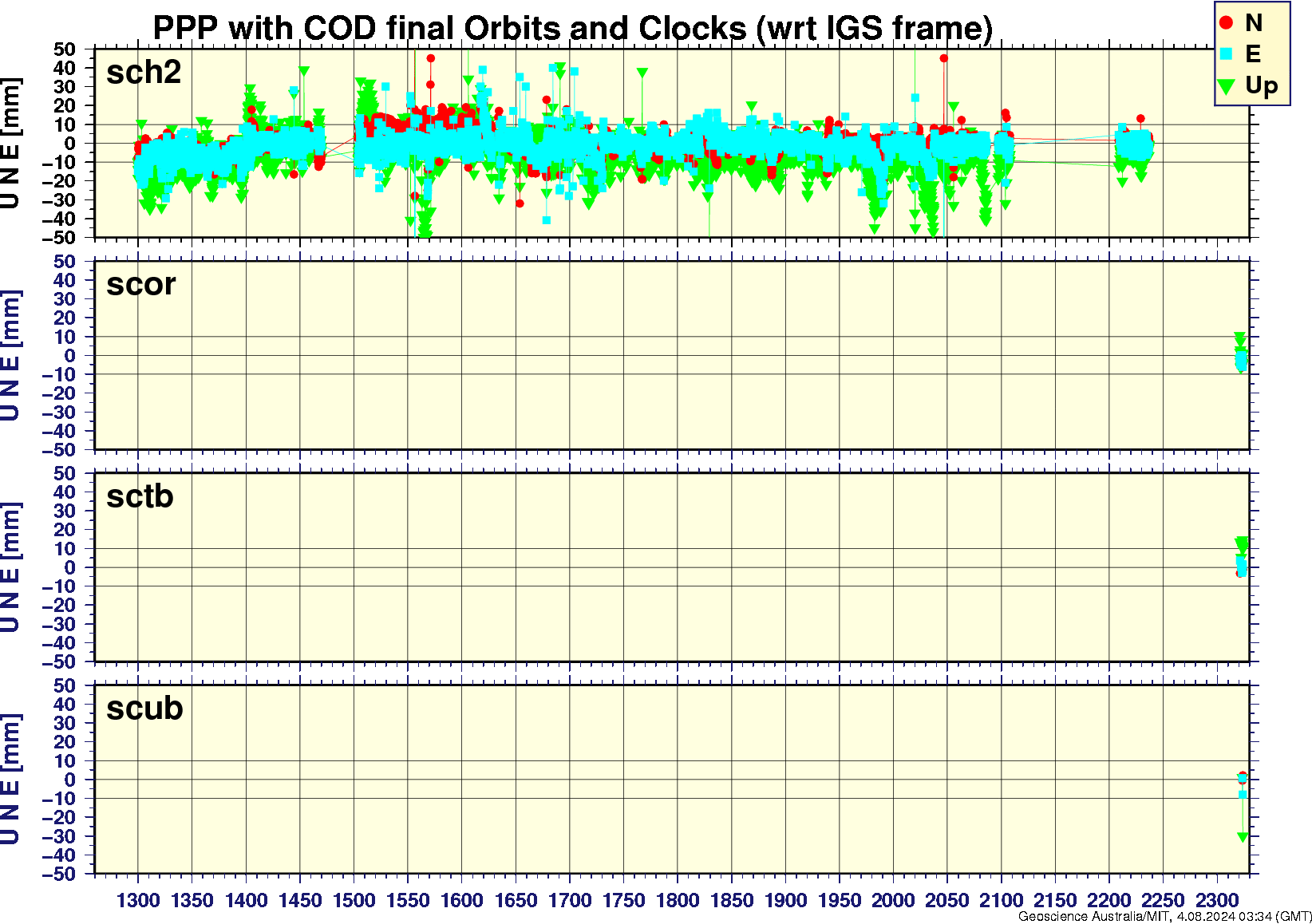Viewport: 1312px width, 924px height.
Task: Click the 2150 x-axis tick label
Action: coord(1055,900)
